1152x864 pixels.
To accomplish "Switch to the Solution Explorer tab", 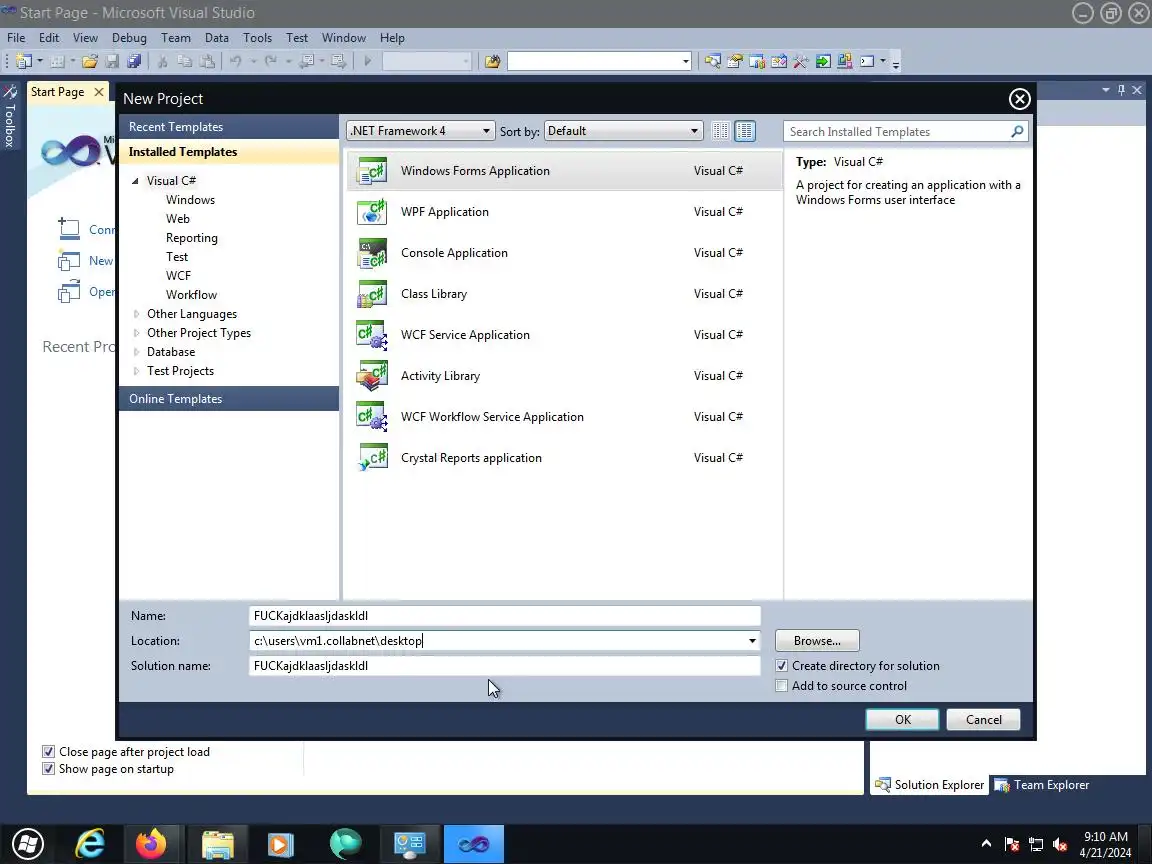I will tap(929, 785).
